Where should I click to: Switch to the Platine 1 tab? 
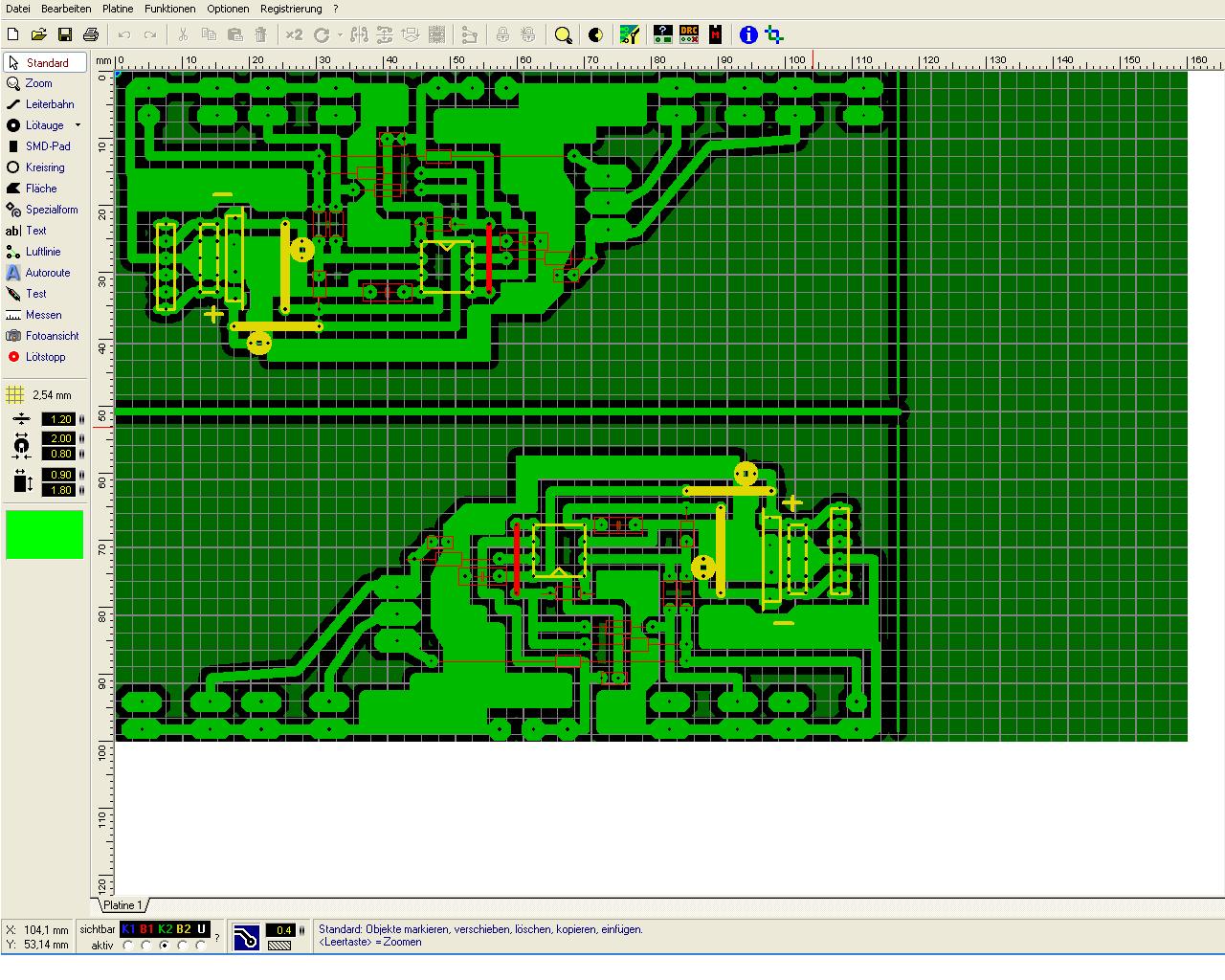pyautogui.click(x=122, y=905)
